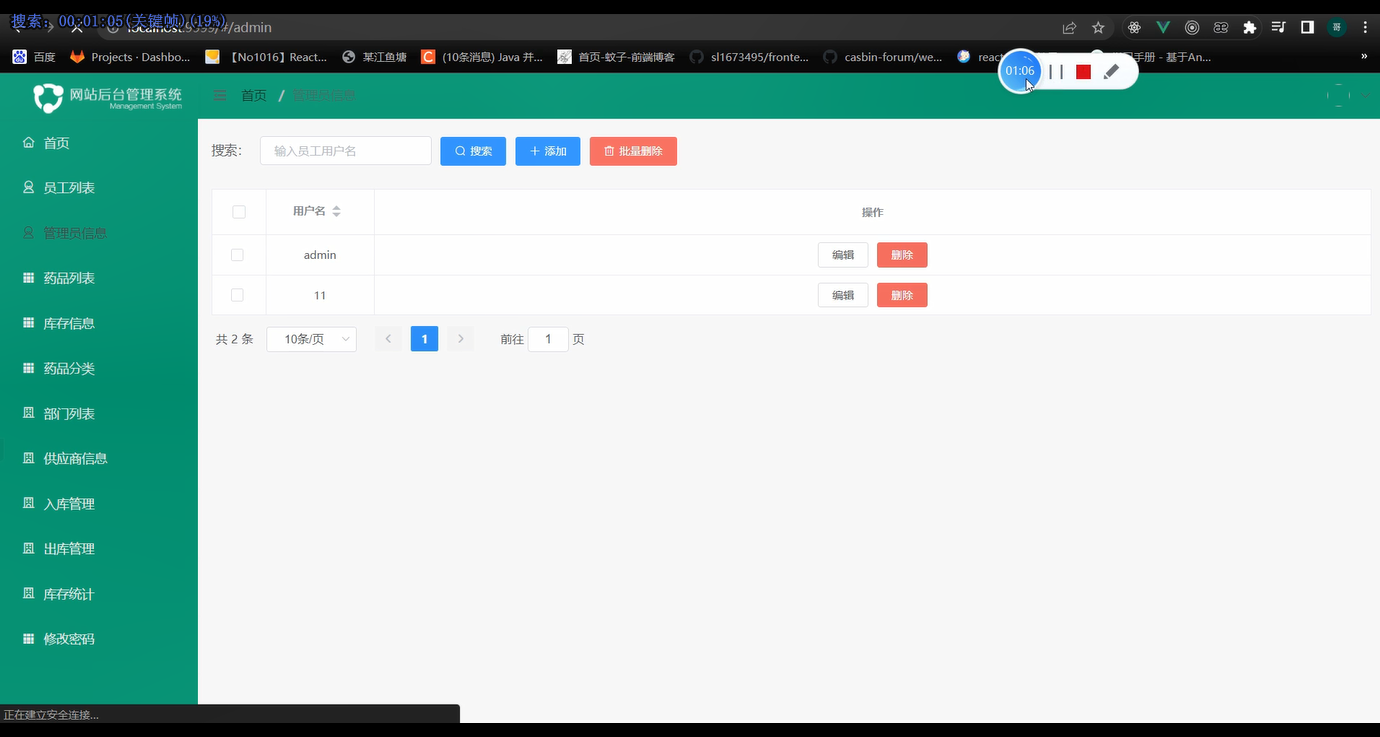The width and height of the screenshot is (1380, 737).
Task: Collapse the sidebar with the hamburger icon
Action: pyautogui.click(x=219, y=96)
